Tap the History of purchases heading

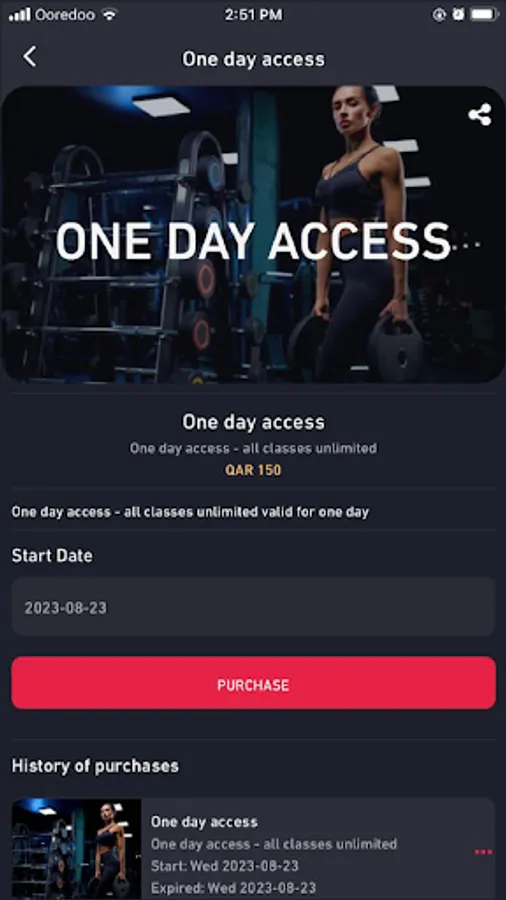95,766
